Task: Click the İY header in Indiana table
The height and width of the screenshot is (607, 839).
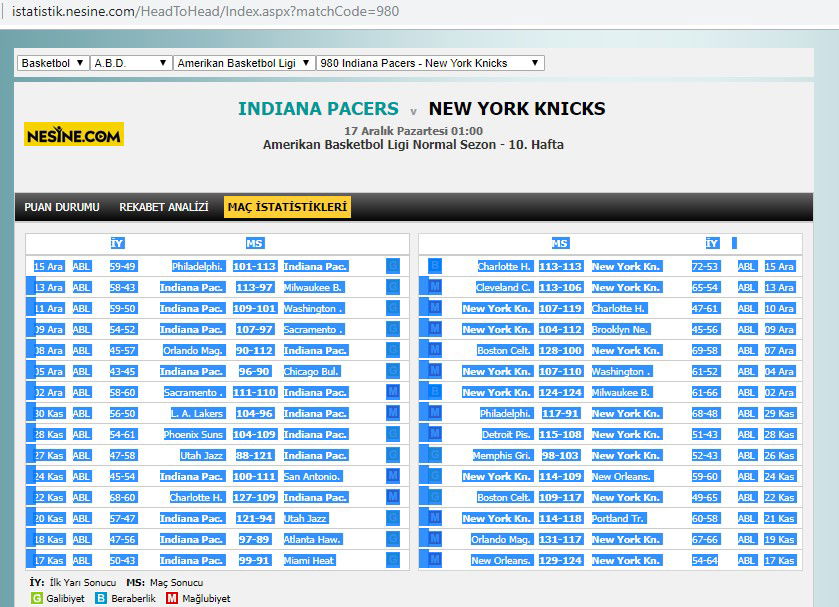Action: (117, 244)
